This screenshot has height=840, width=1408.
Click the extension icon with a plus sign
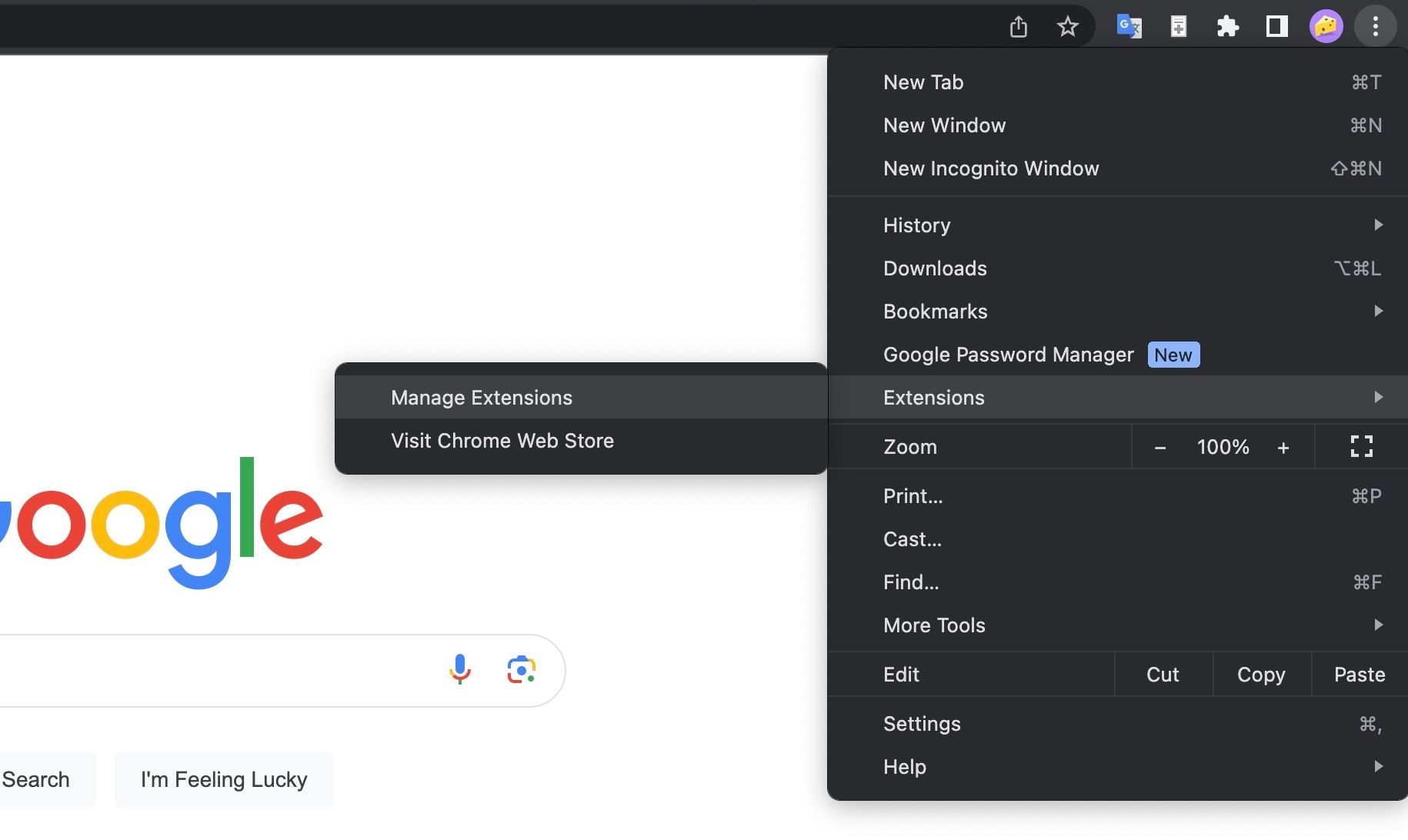coord(1178,25)
